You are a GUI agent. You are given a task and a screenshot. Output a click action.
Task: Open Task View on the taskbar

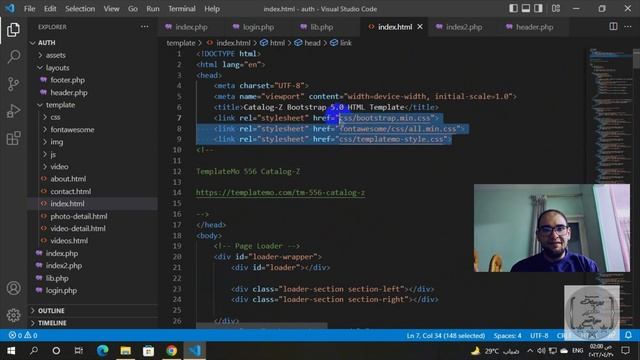(x=78, y=351)
